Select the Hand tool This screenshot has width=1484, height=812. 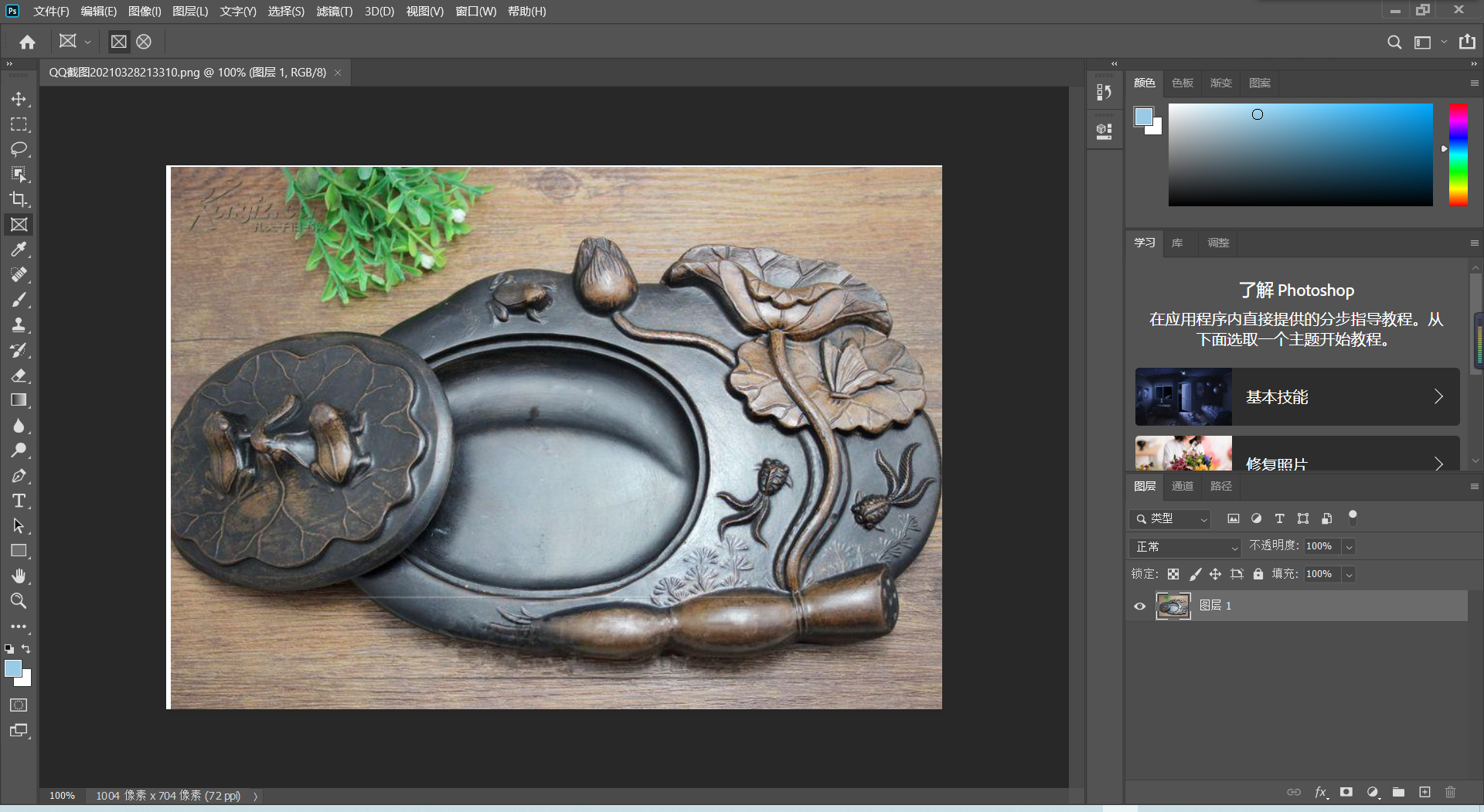click(x=19, y=576)
